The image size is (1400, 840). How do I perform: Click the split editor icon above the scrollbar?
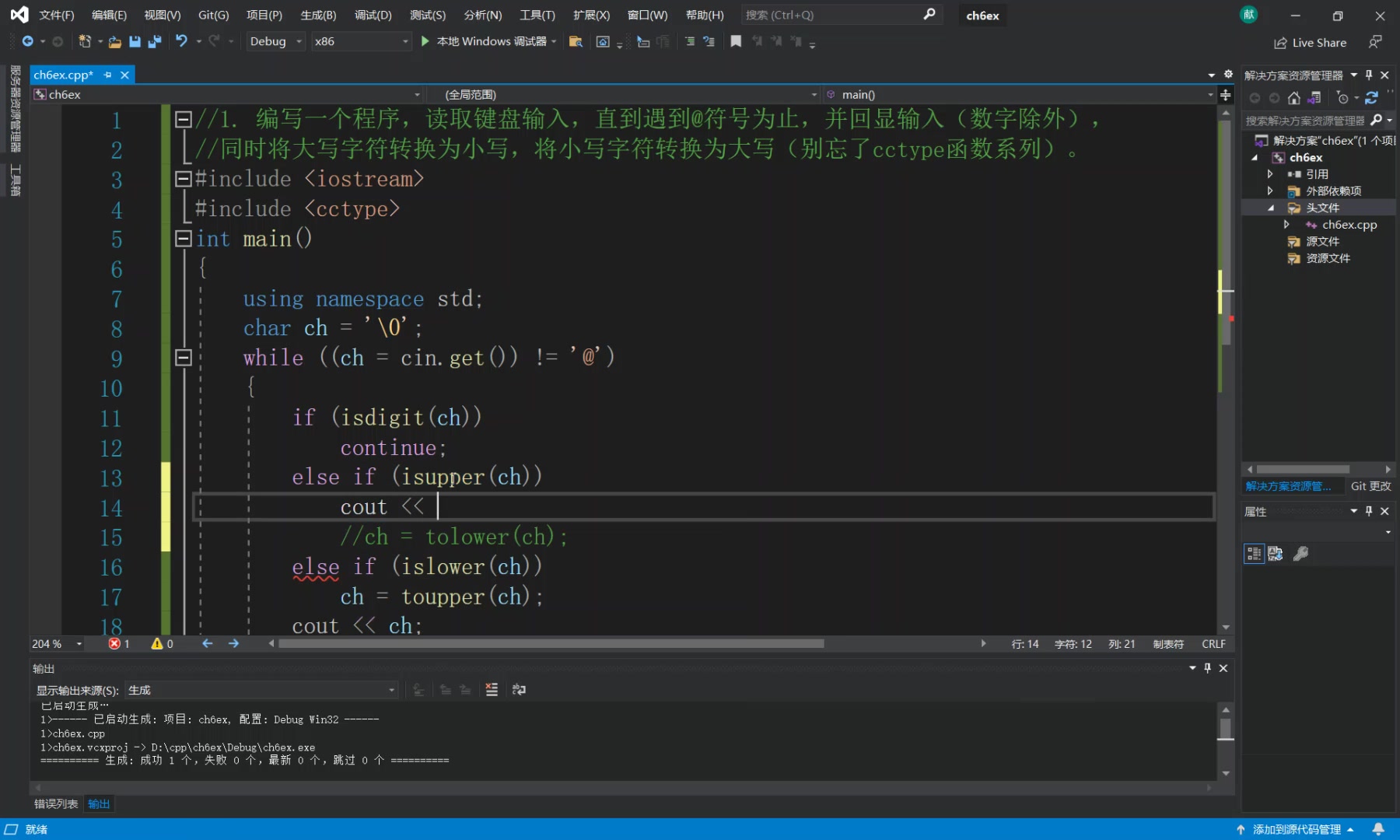[1226, 94]
